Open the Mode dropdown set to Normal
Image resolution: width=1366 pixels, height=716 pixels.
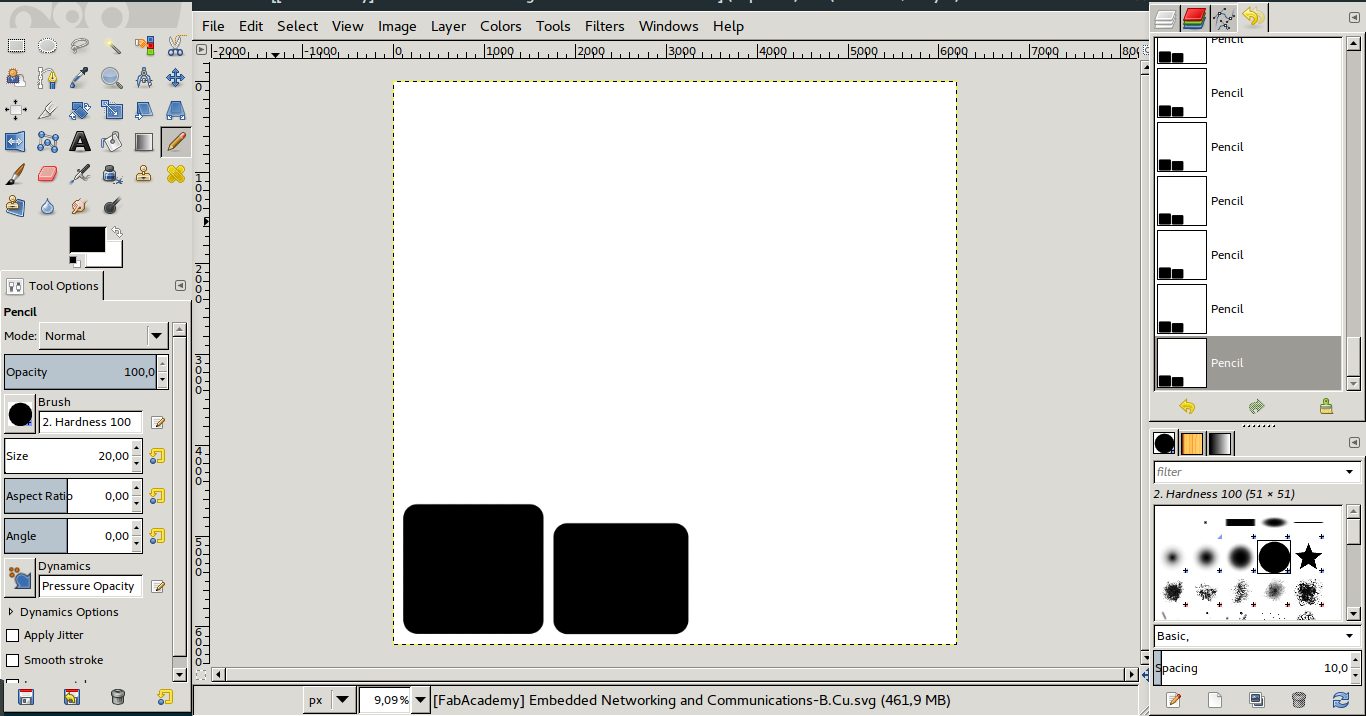coord(103,336)
